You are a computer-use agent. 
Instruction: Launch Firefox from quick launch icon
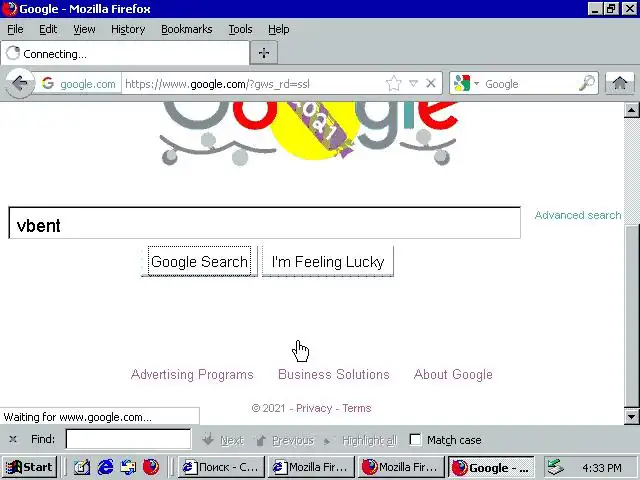[151, 467]
